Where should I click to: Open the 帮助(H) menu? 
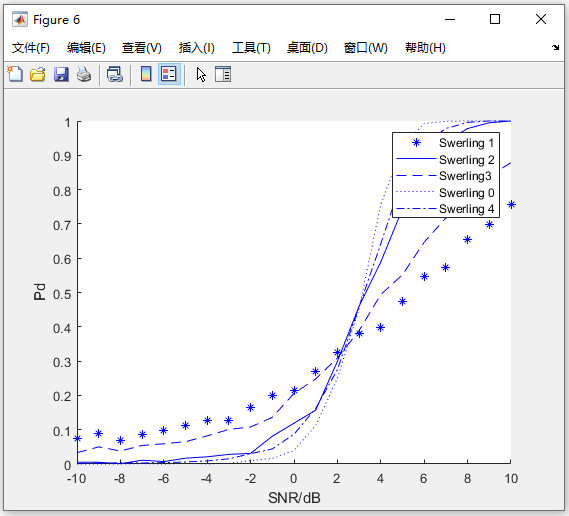pyautogui.click(x=425, y=48)
